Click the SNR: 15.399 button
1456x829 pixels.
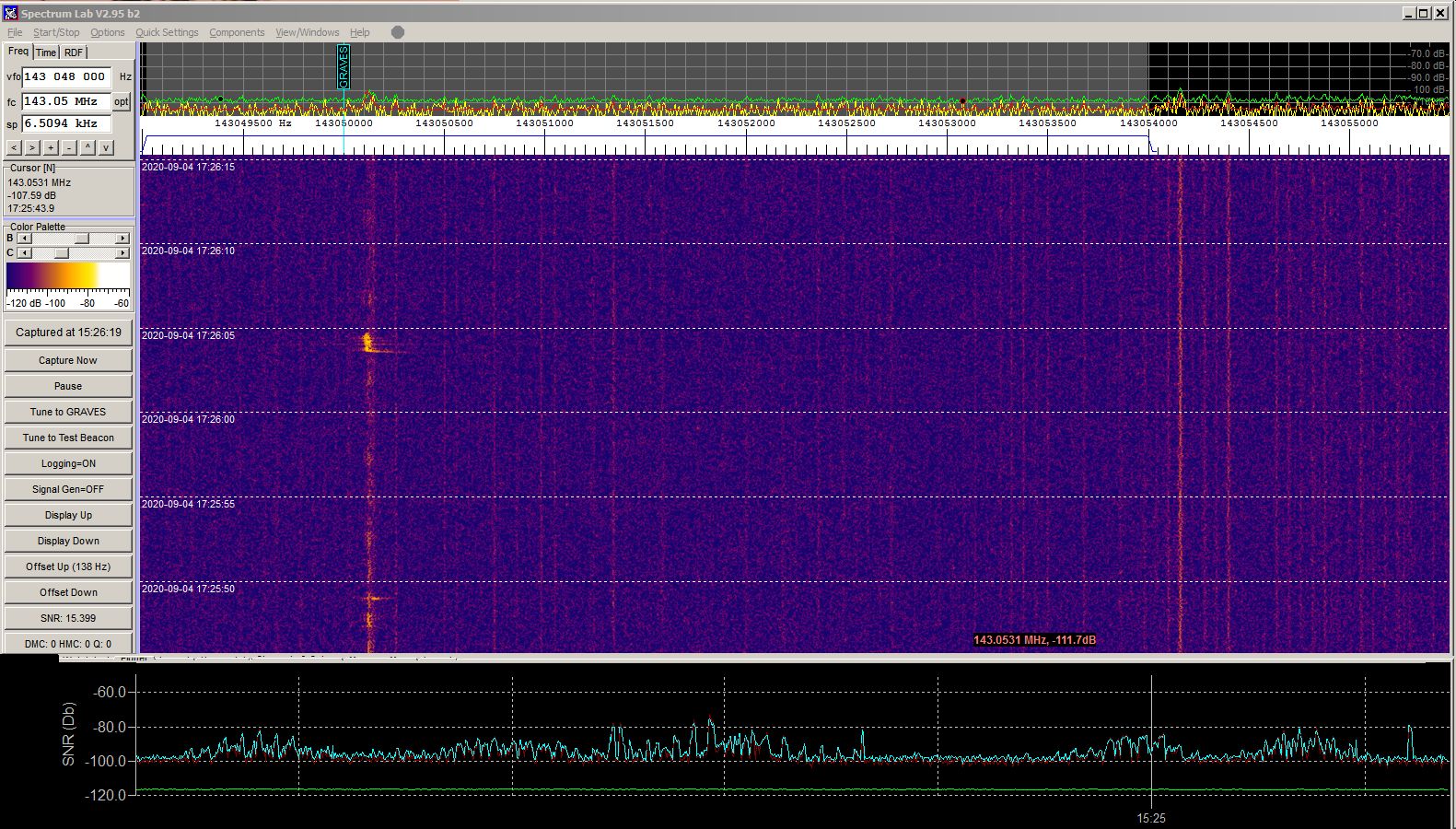[x=68, y=618]
